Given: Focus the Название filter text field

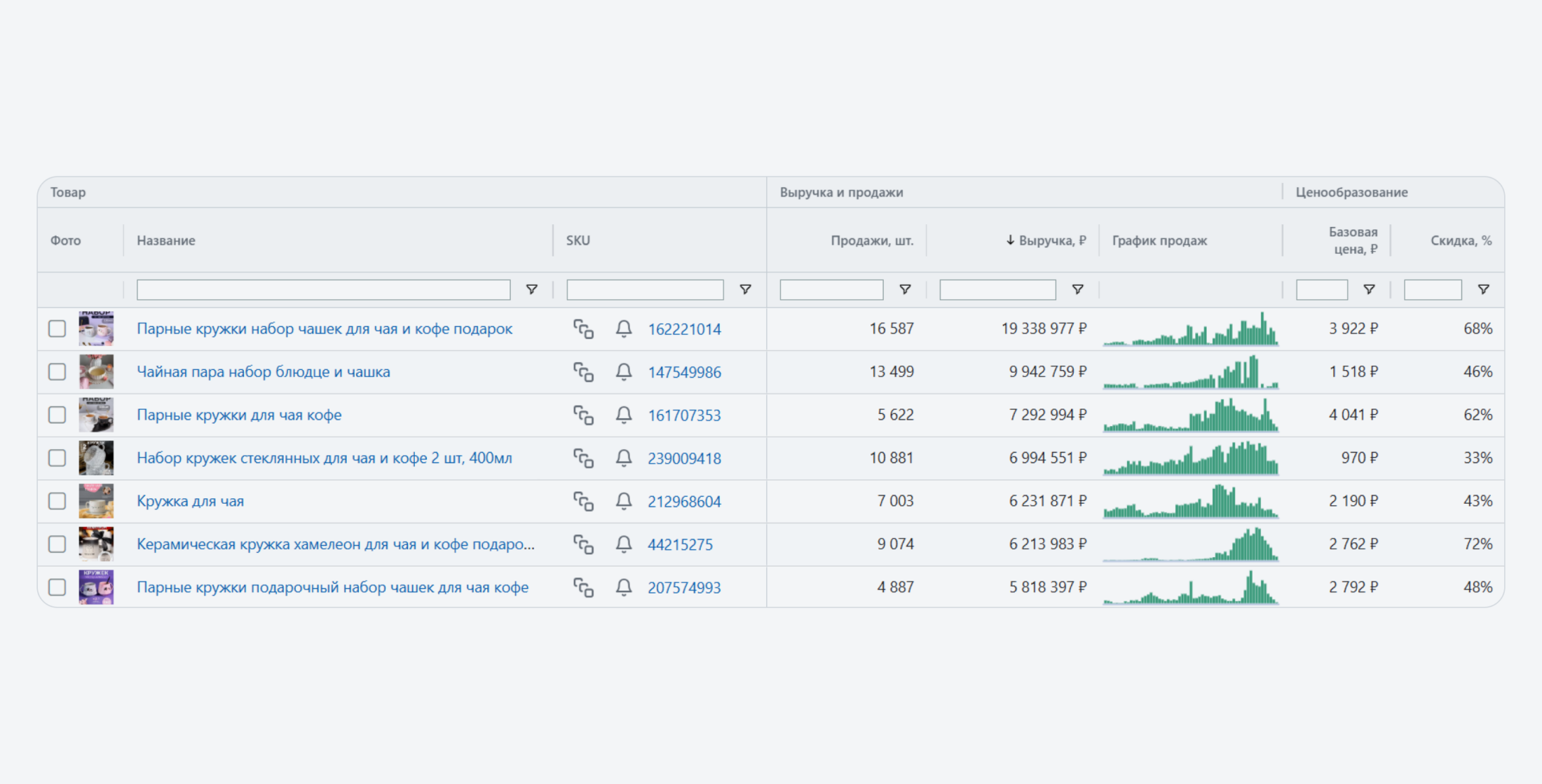Looking at the screenshot, I should click(323, 289).
